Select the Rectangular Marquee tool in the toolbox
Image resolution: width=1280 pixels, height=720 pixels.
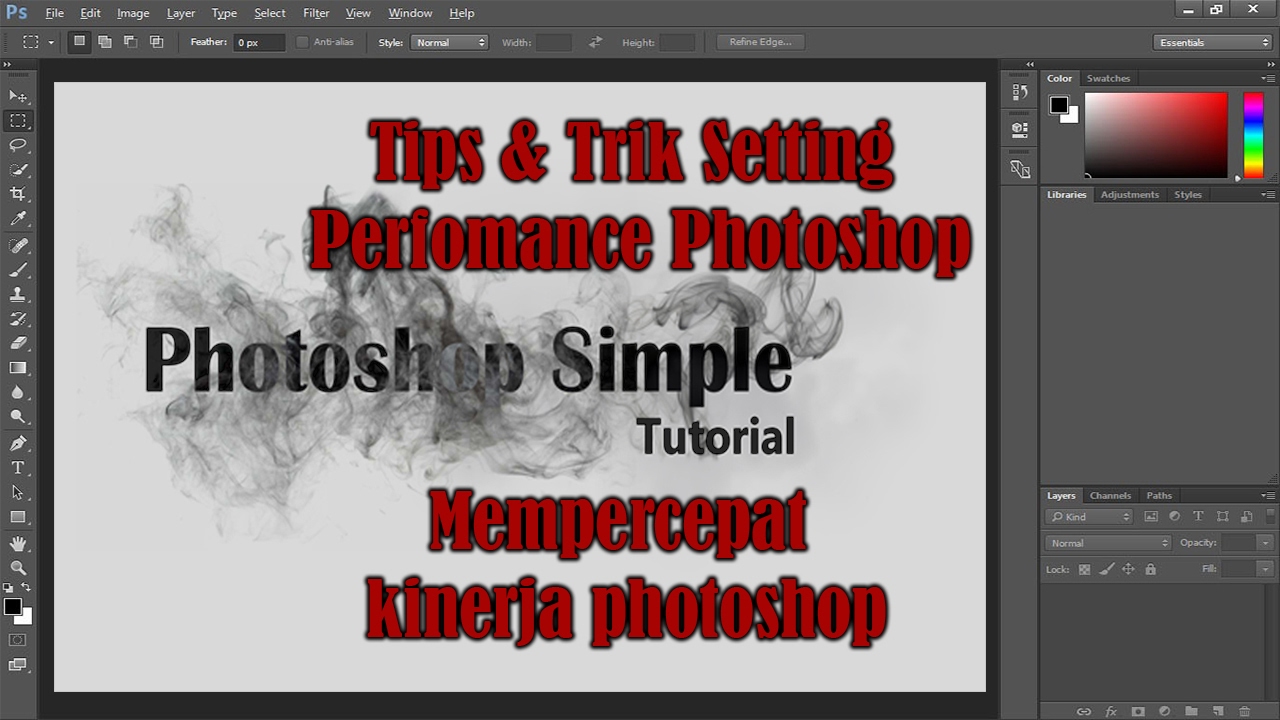click(18, 121)
